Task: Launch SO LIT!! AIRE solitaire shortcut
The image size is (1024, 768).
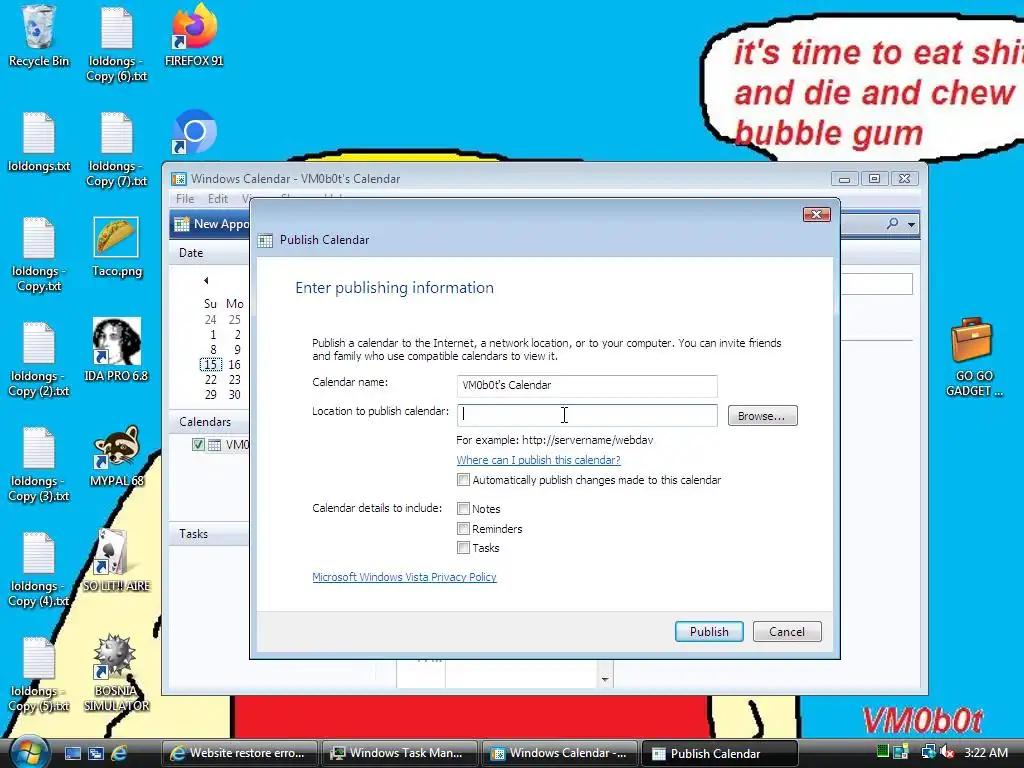Action: 117,560
